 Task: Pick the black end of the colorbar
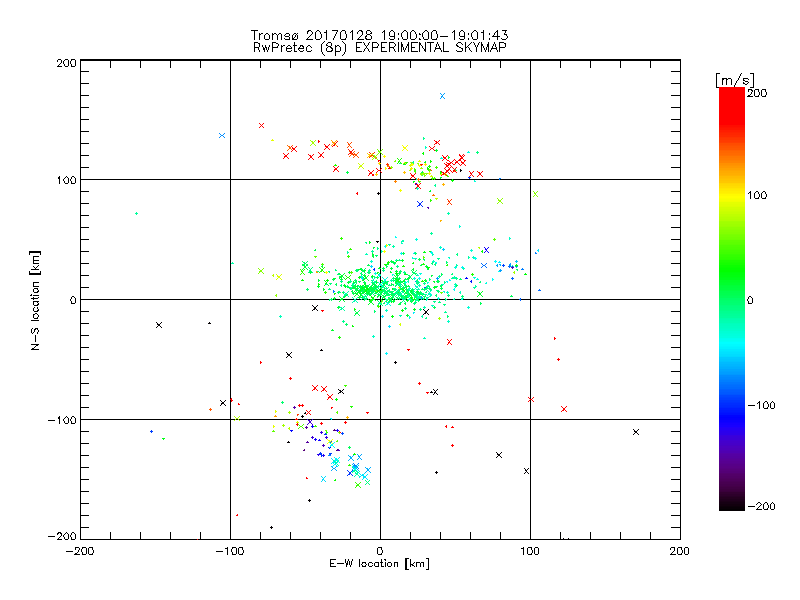click(732, 504)
